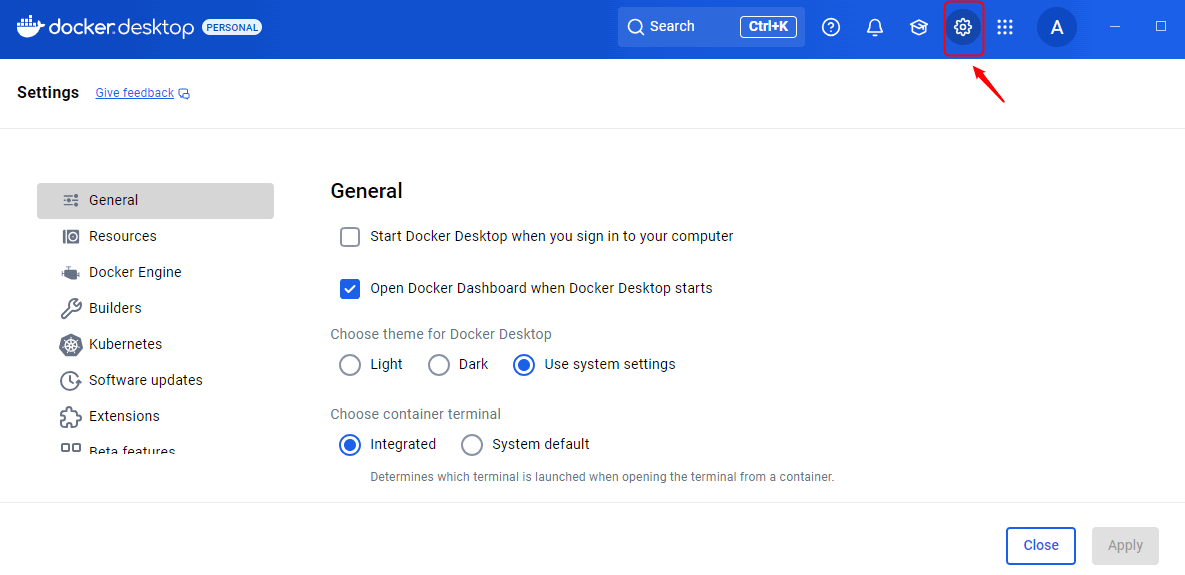Viewport: 1185px width, 575px height.
Task: Open the Builders settings section
Action: click(115, 309)
